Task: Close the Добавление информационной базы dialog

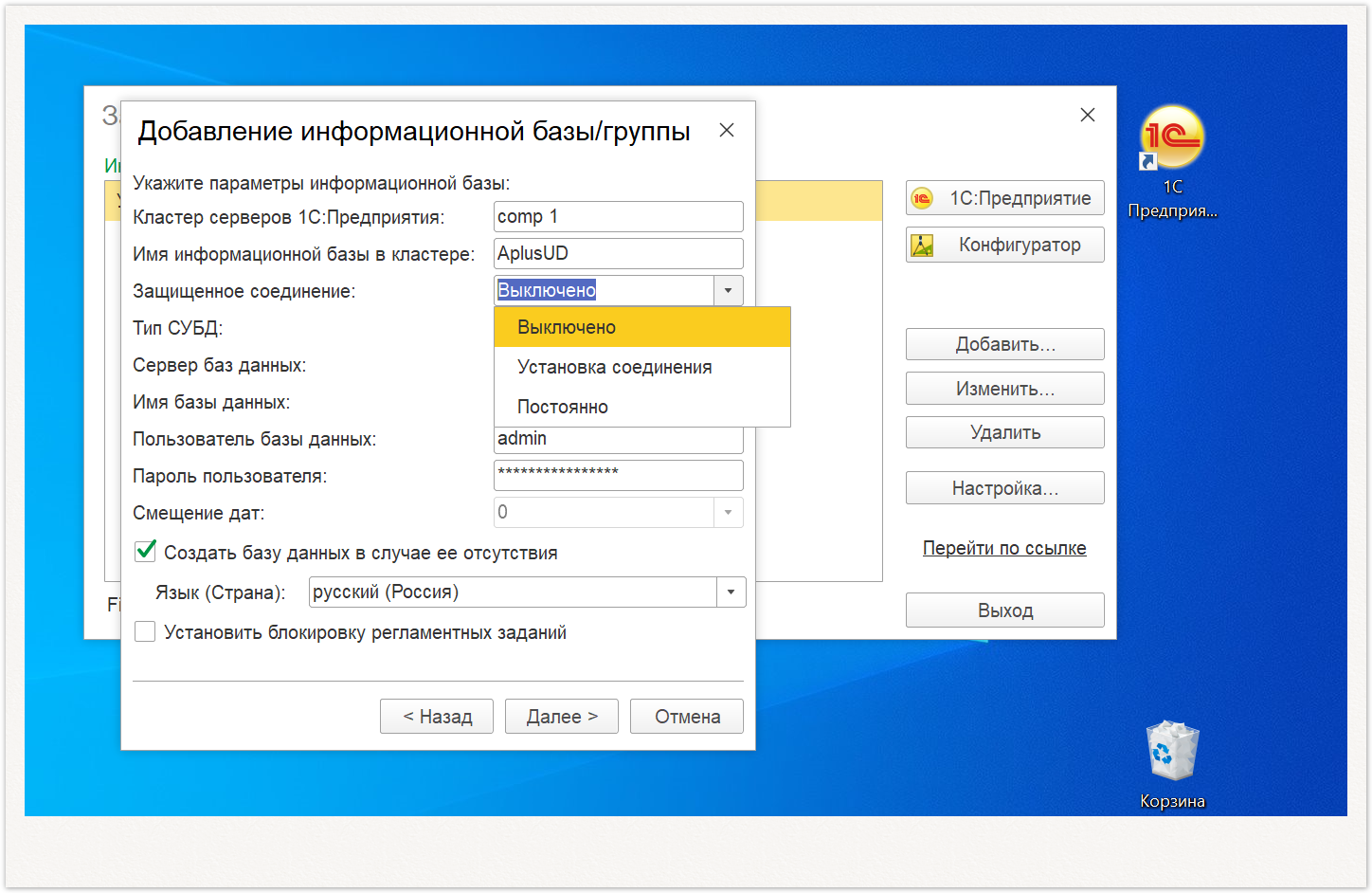Action: pyautogui.click(x=727, y=130)
